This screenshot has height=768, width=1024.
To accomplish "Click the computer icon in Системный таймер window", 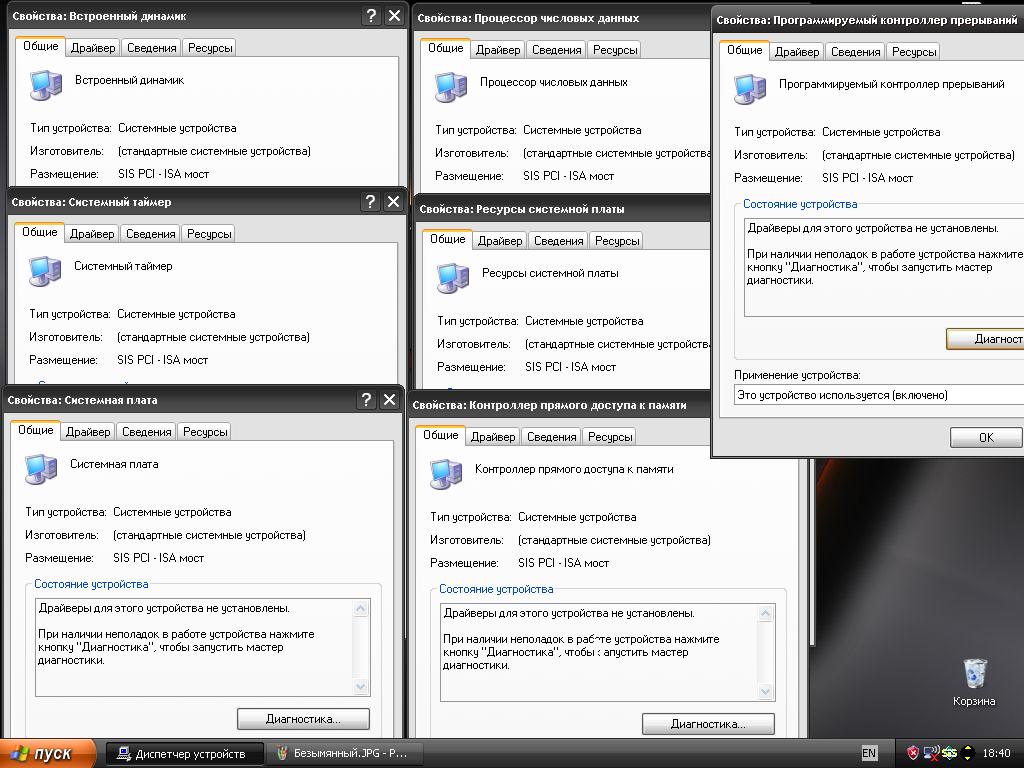I will click(44, 270).
